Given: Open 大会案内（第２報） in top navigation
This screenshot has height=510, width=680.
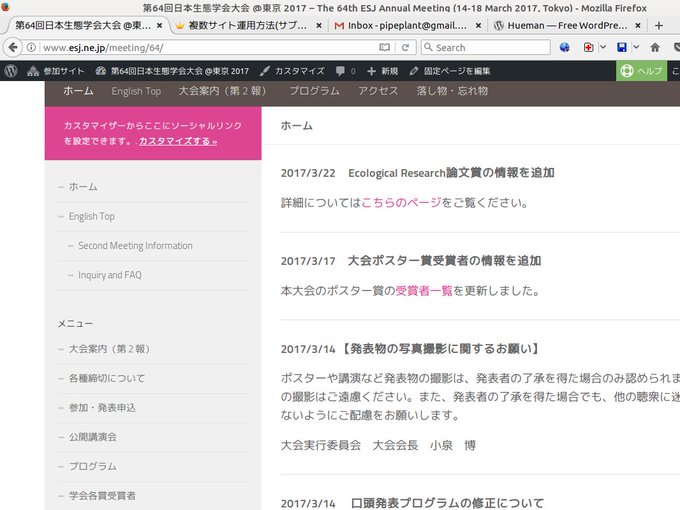Looking at the screenshot, I should pos(225,91).
